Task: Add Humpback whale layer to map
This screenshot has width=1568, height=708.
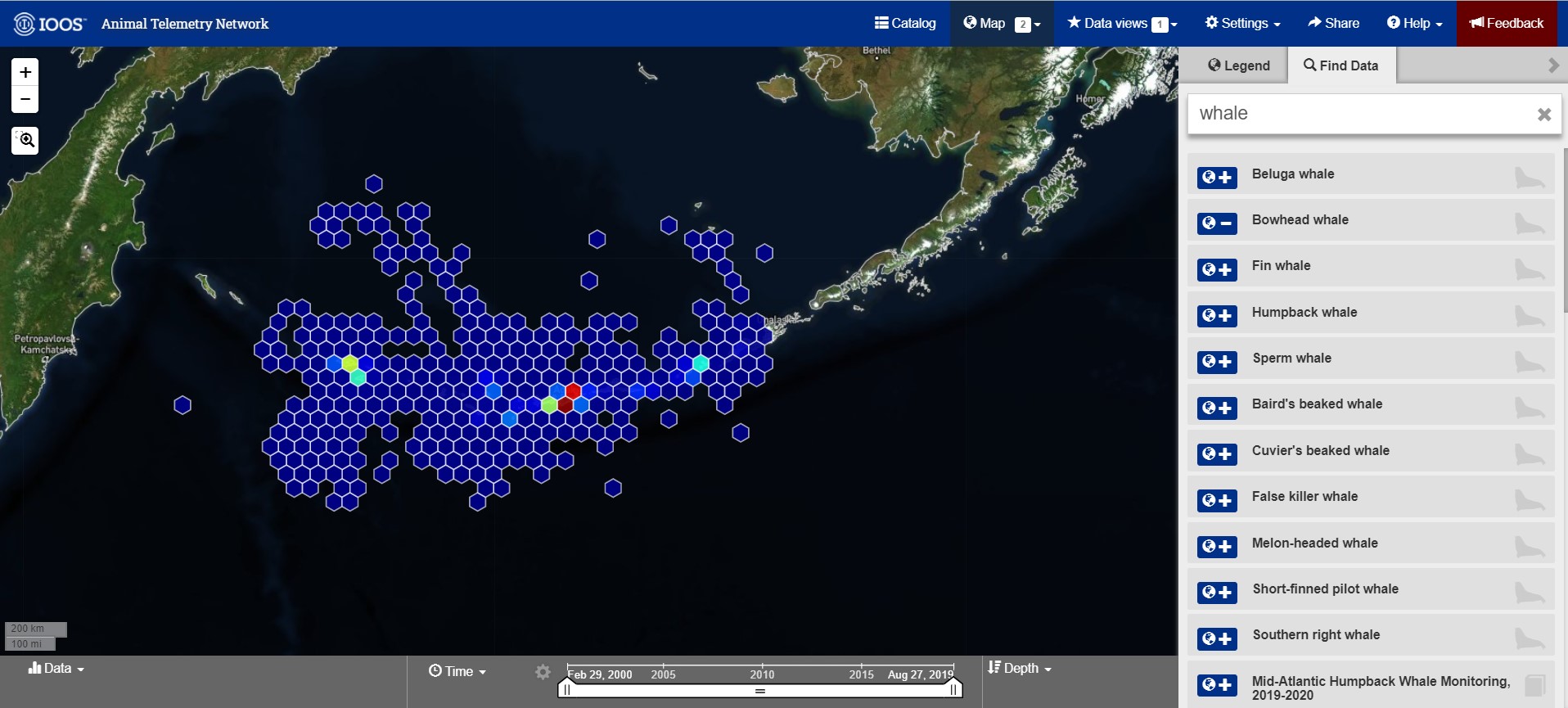Action: tap(1217, 316)
